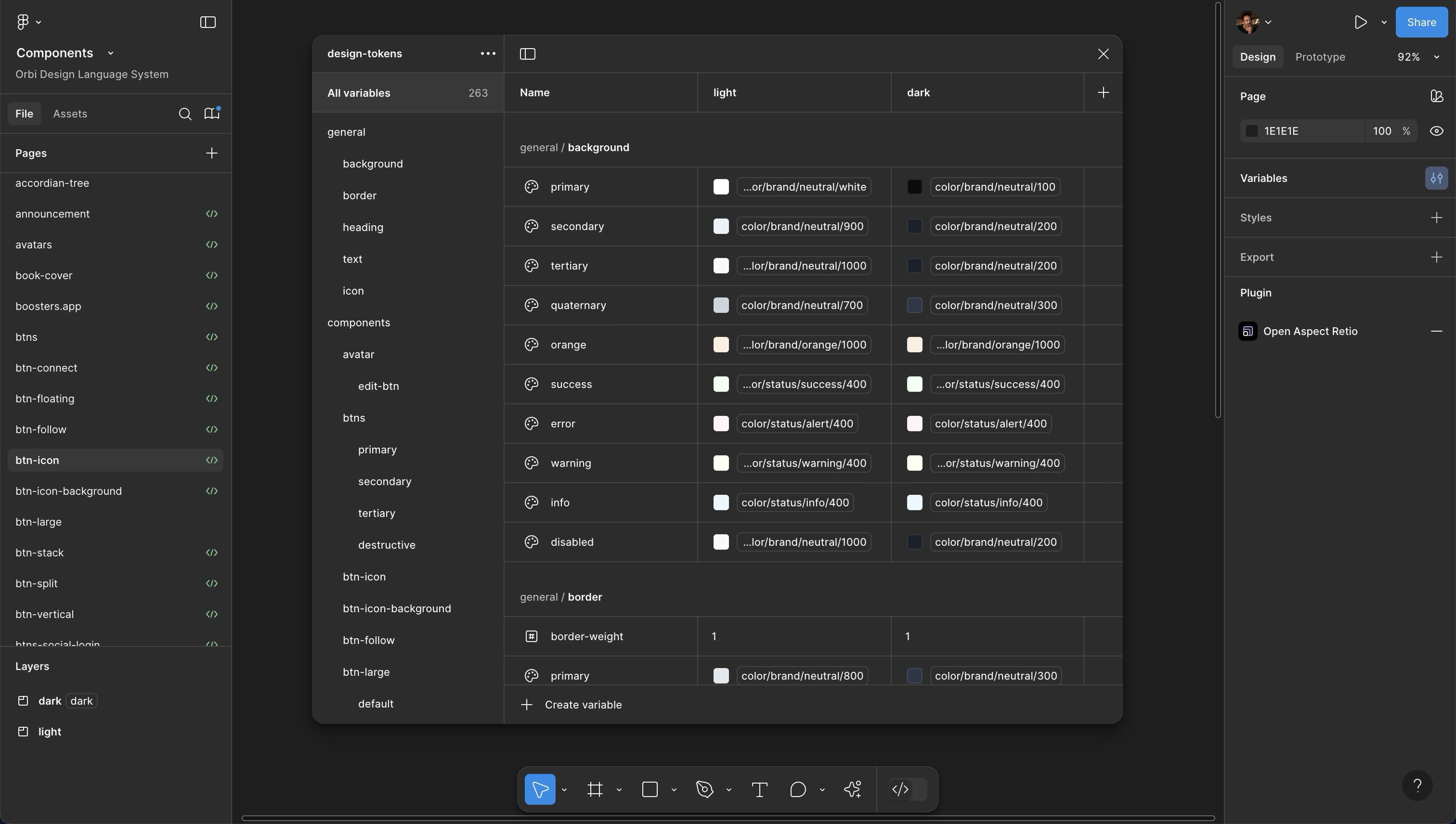Select edit-btn group under avatar
This screenshot has width=1456, height=824.
click(x=378, y=386)
